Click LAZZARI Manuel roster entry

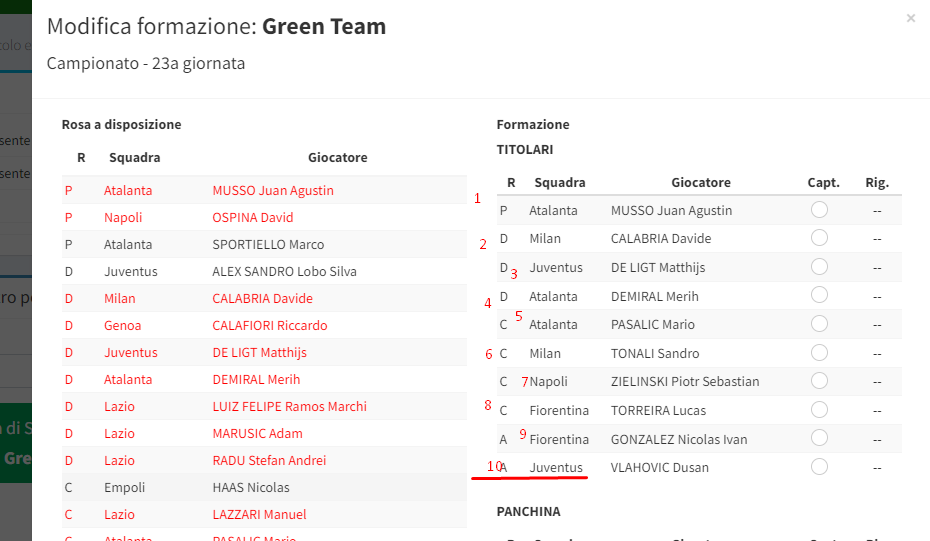pos(259,514)
